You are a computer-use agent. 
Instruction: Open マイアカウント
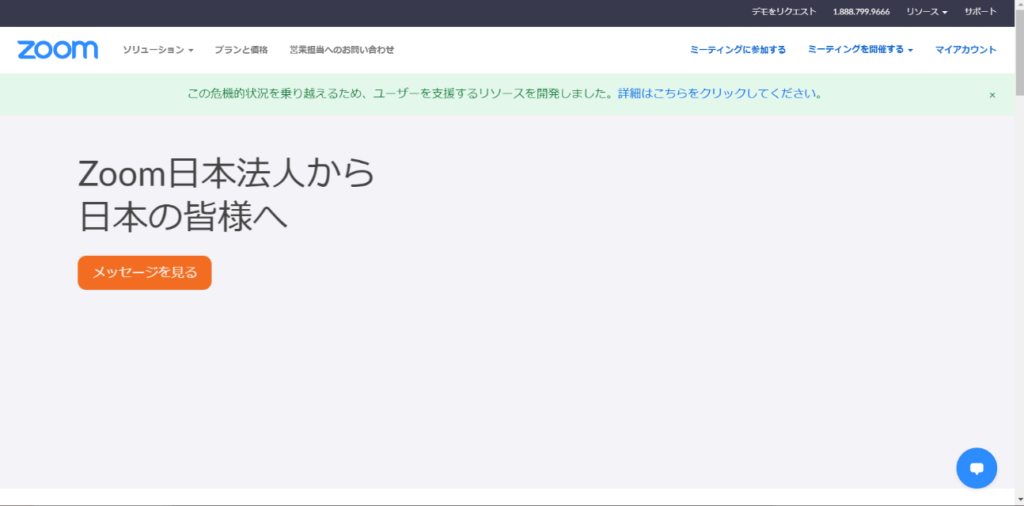point(965,50)
